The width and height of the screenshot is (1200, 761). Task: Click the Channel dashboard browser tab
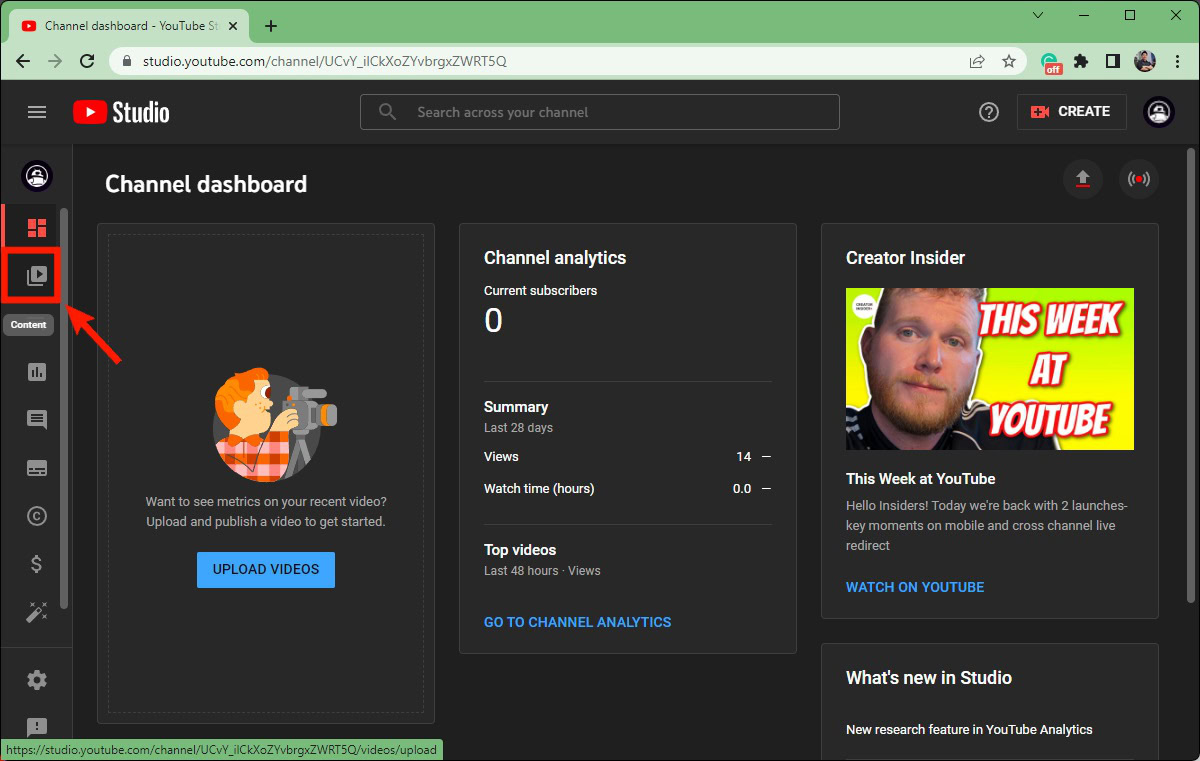click(x=125, y=26)
